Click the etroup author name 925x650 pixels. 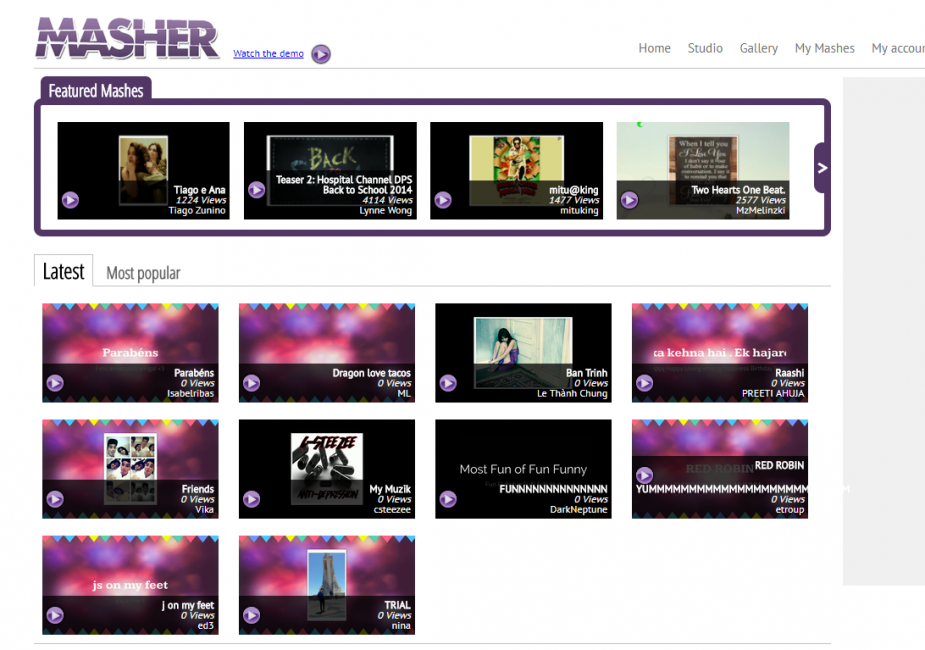pyautogui.click(x=790, y=510)
